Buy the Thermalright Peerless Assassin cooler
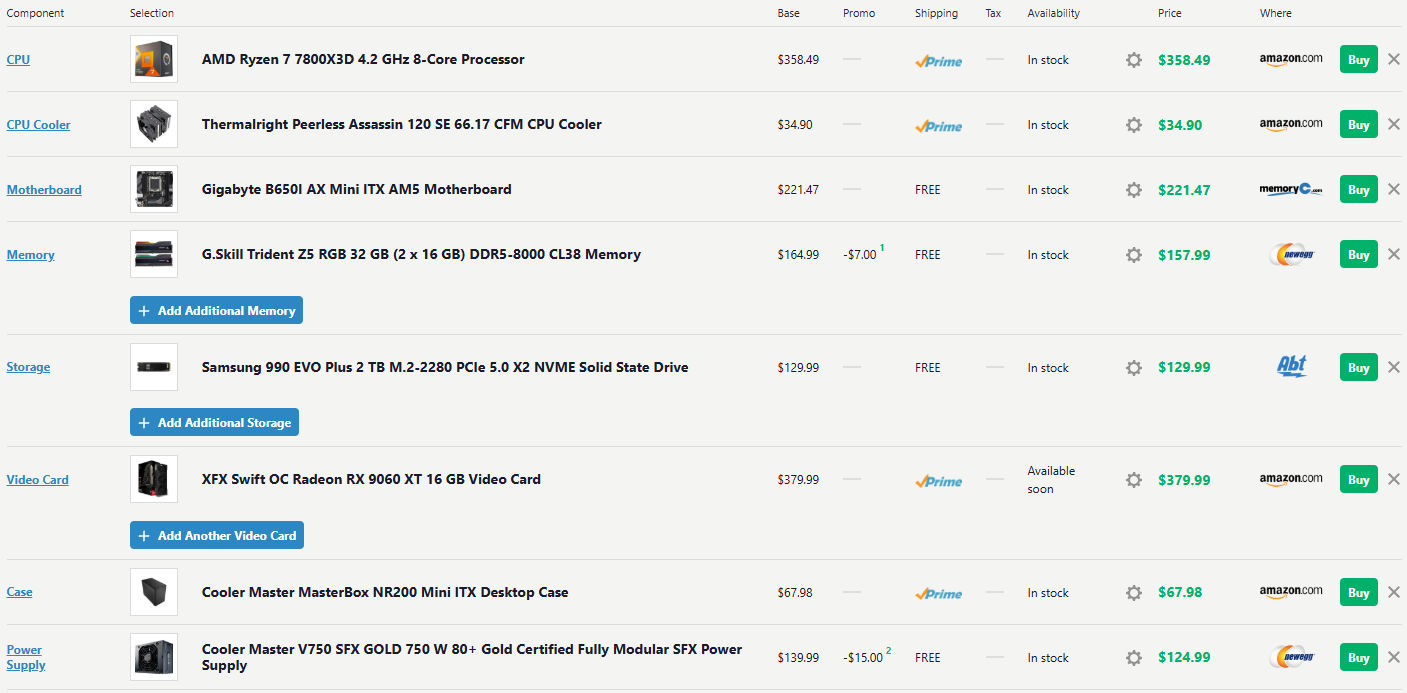 [1358, 124]
